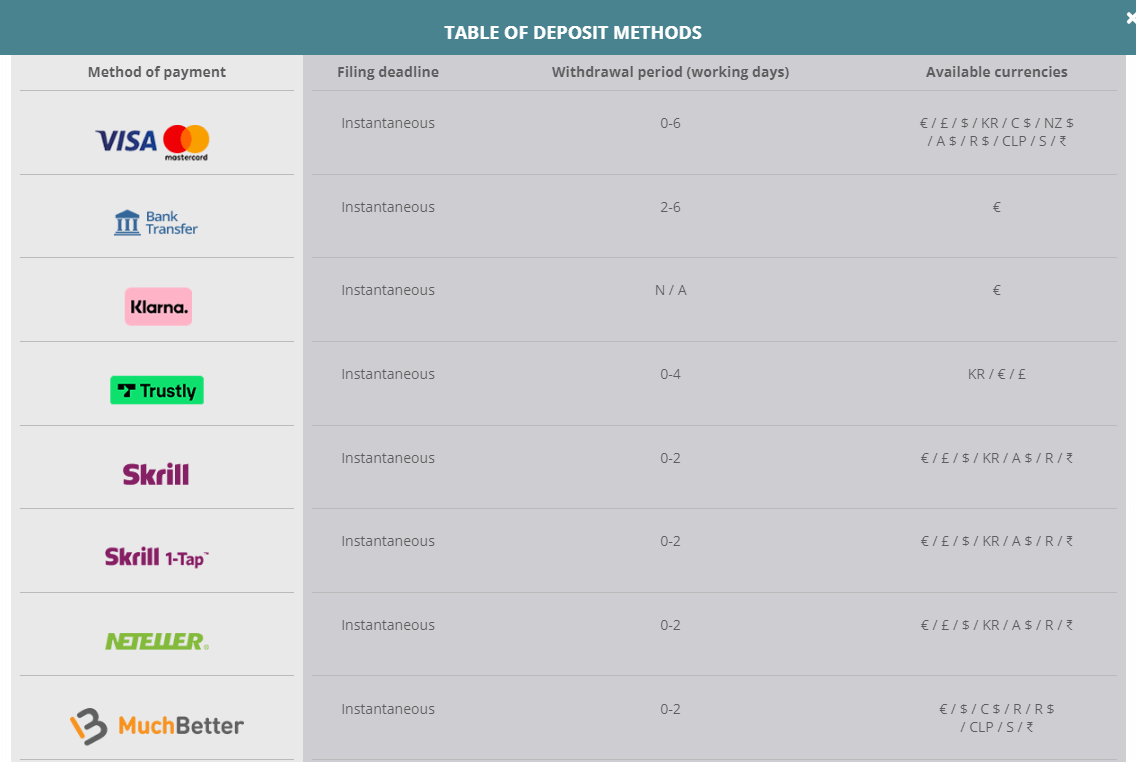Screen dimensions: 1136x762
Task: Click Instantaneous in the plain Skrill row
Action: coord(388,458)
